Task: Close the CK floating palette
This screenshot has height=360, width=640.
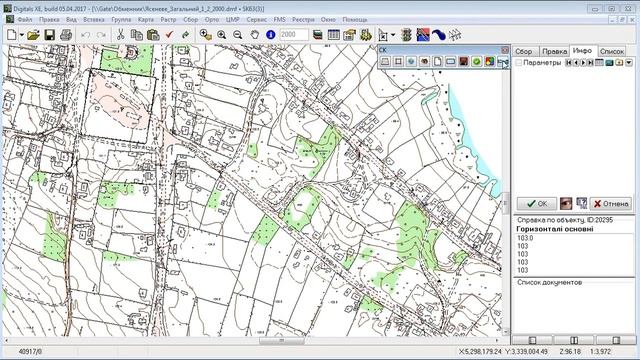Action: click(505, 50)
